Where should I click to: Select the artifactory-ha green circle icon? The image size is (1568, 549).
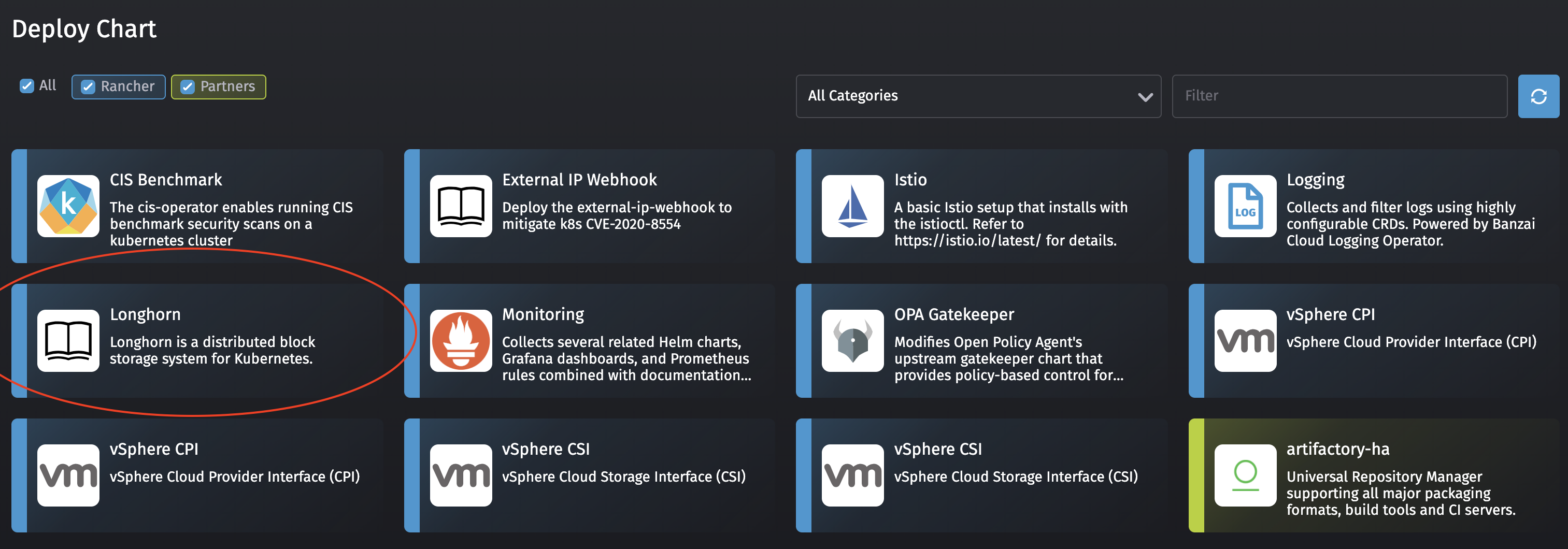(x=1245, y=475)
